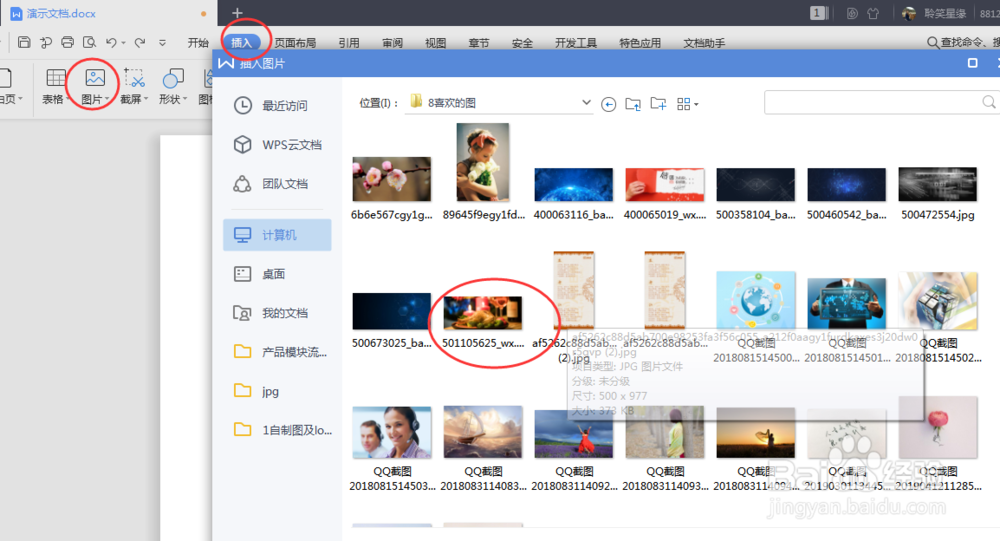The height and width of the screenshot is (541, 1000).
Task: Open the 1自制图及lo folder shortcut
Action: [281, 430]
